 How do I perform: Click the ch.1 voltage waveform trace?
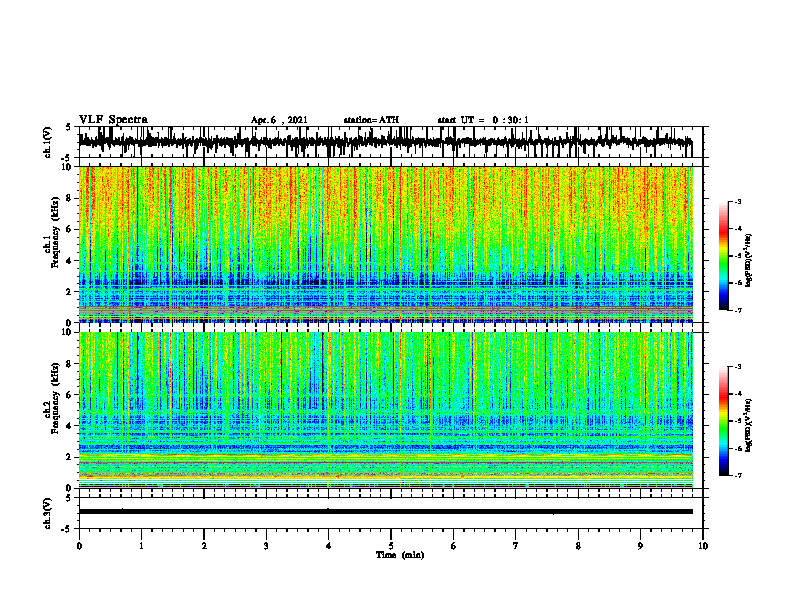coord(385,142)
